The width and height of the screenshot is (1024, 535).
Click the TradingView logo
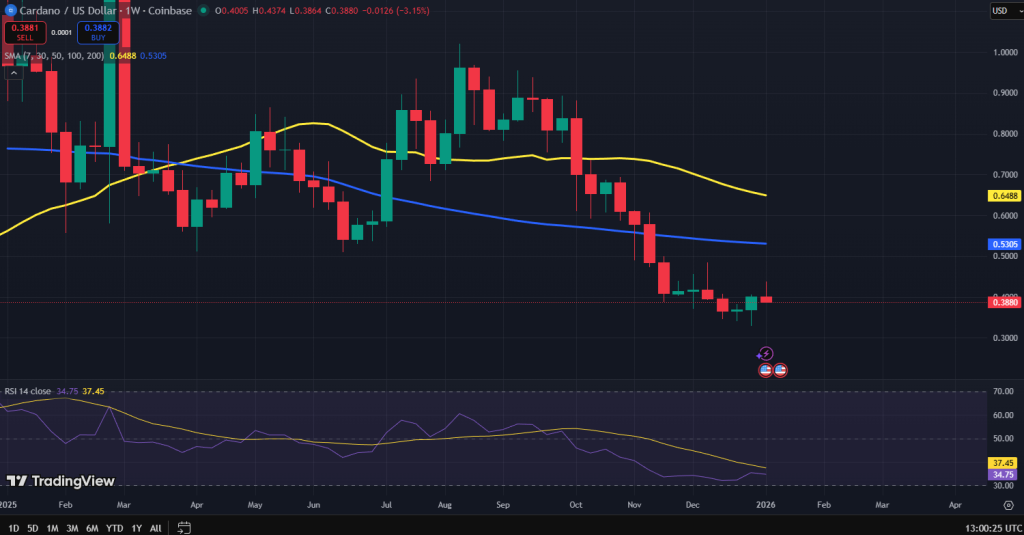click(x=60, y=481)
